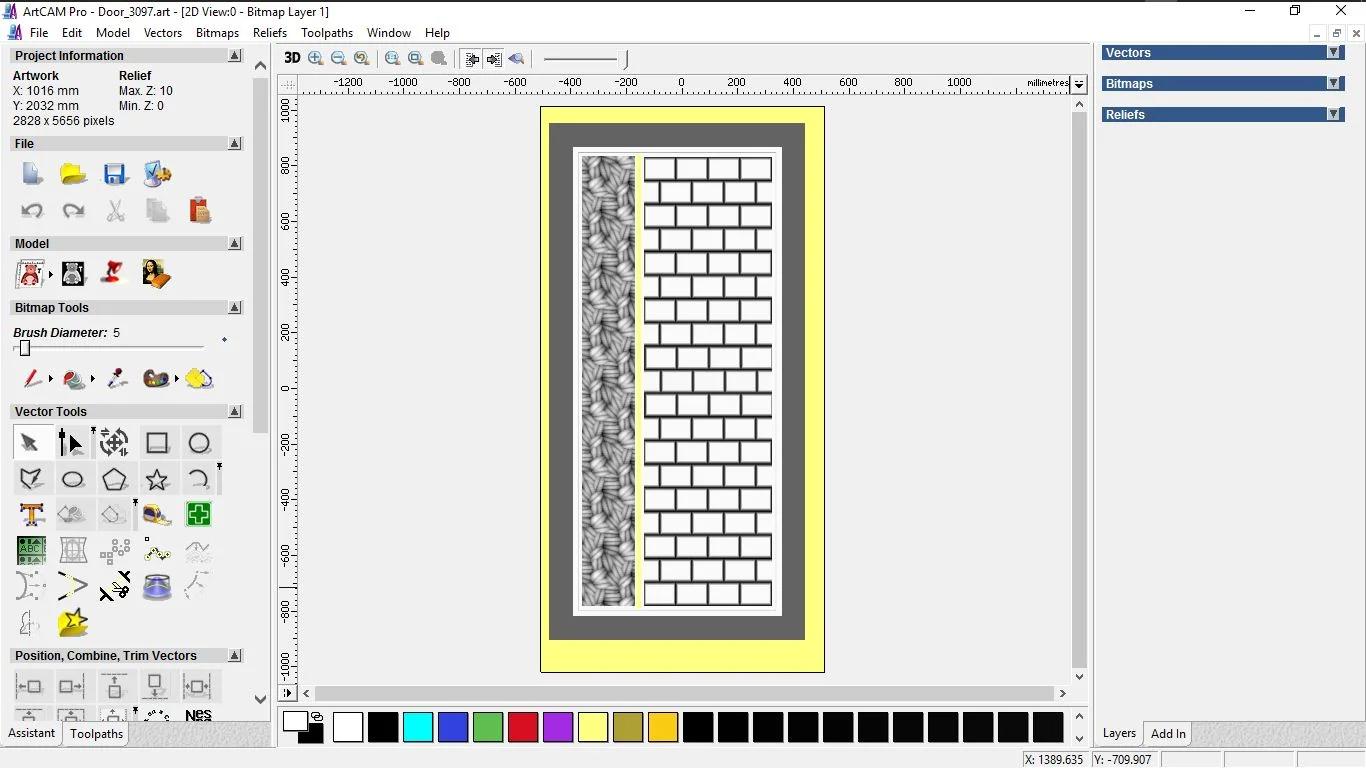Collapse the Project Information section
Image resolution: width=1366 pixels, height=768 pixels.
pyautogui.click(x=235, y=56)
